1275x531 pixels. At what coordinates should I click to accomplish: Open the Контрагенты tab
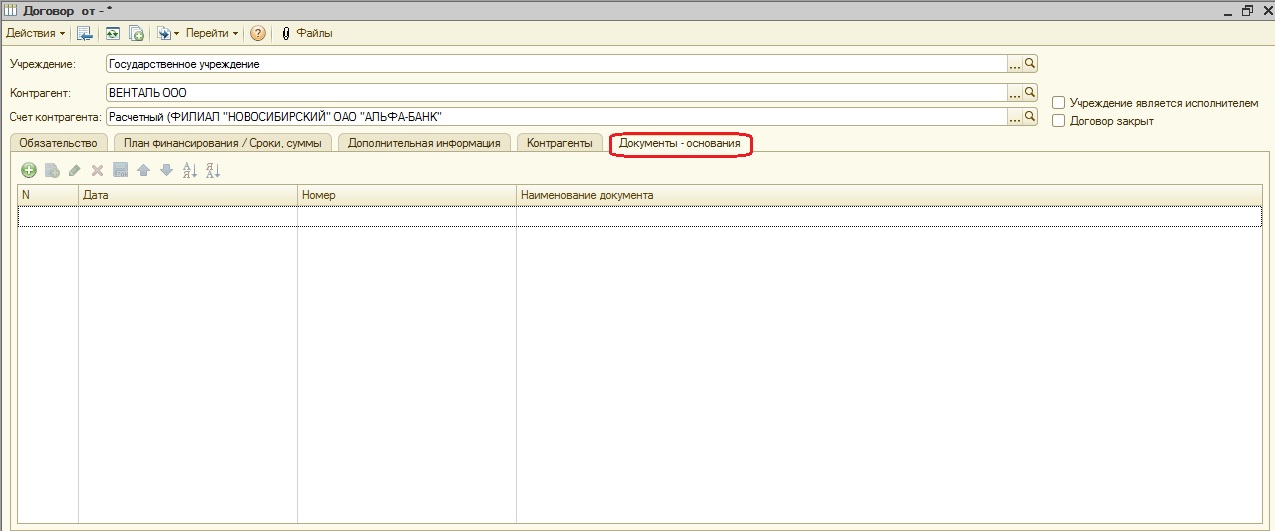coord(560,143)
